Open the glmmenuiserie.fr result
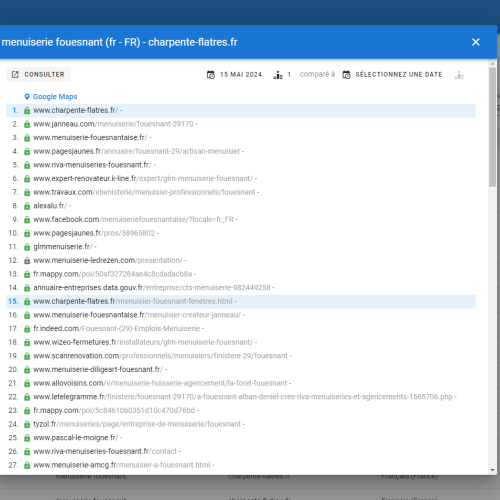Screen dimensions: 500x500 pyautogui.click(x=63, y=247)
